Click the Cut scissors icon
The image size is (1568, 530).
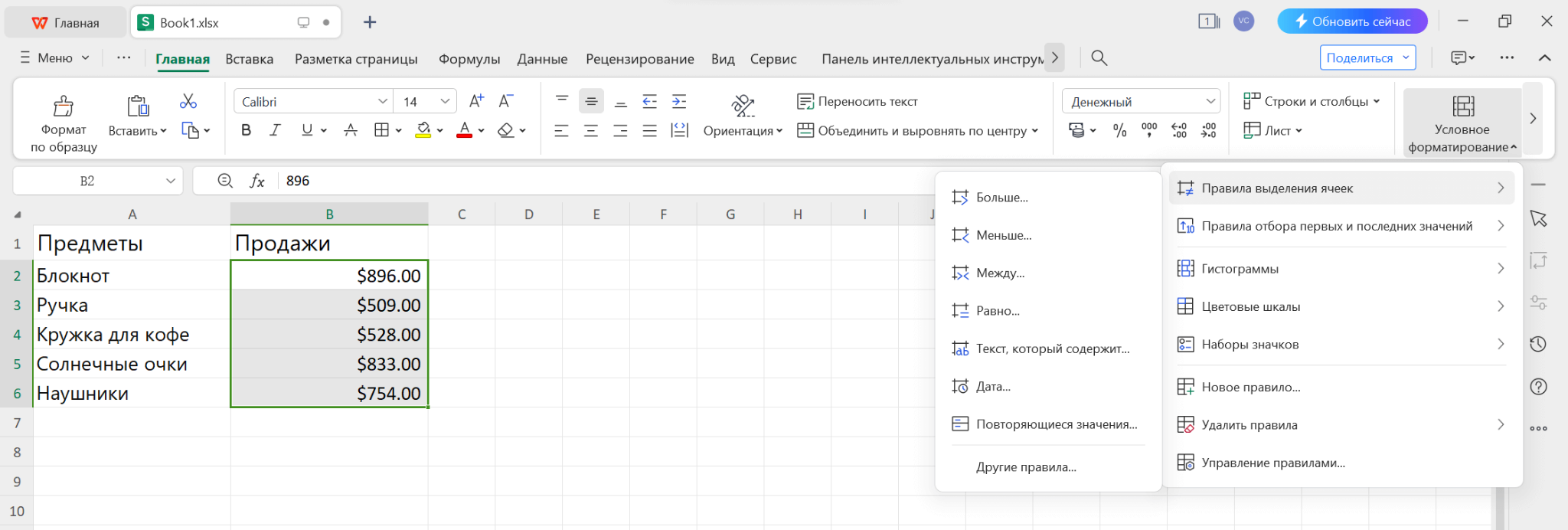click(188, 101)
